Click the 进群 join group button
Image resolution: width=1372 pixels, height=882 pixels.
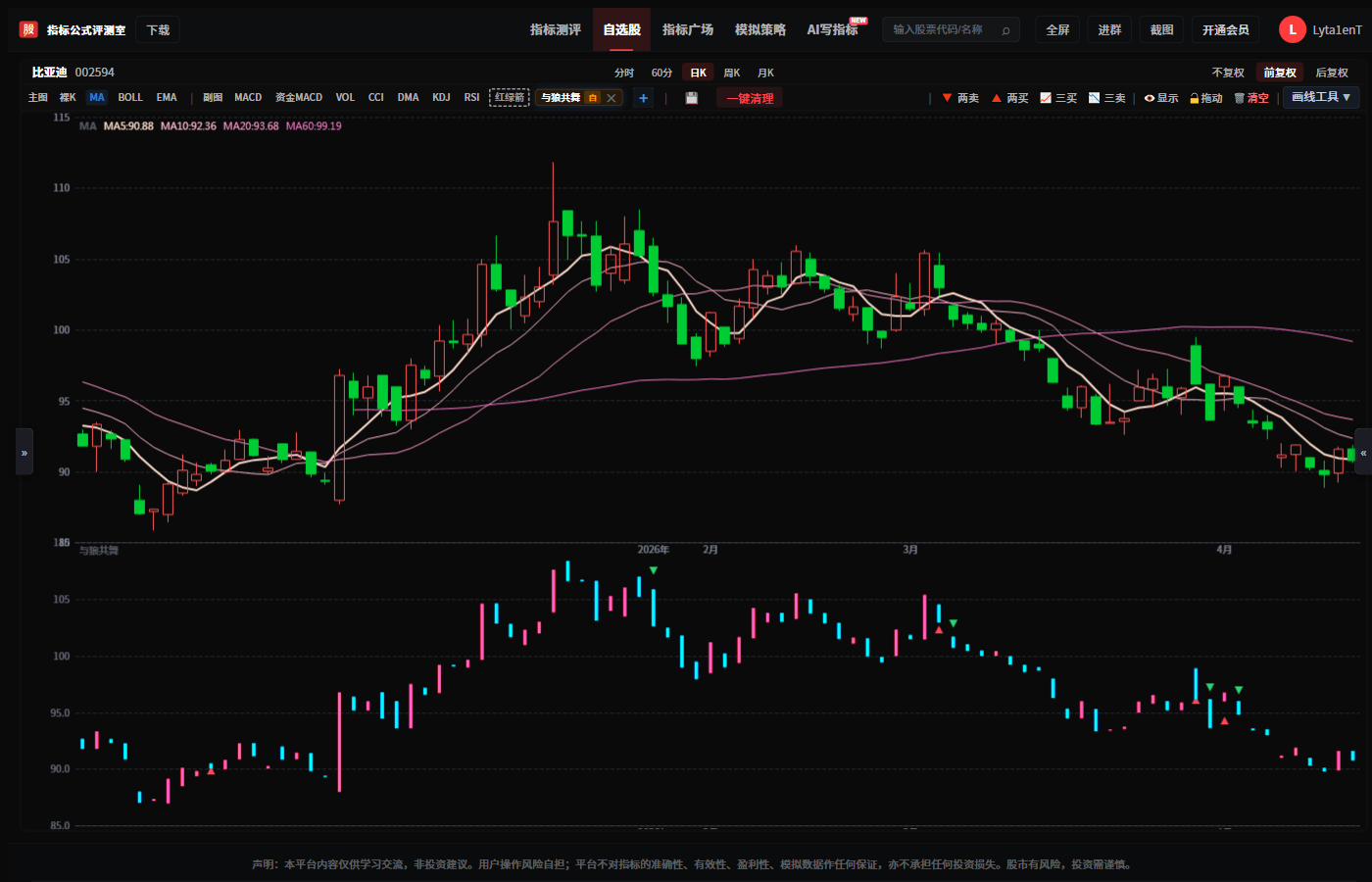(x=1109, y=30)
